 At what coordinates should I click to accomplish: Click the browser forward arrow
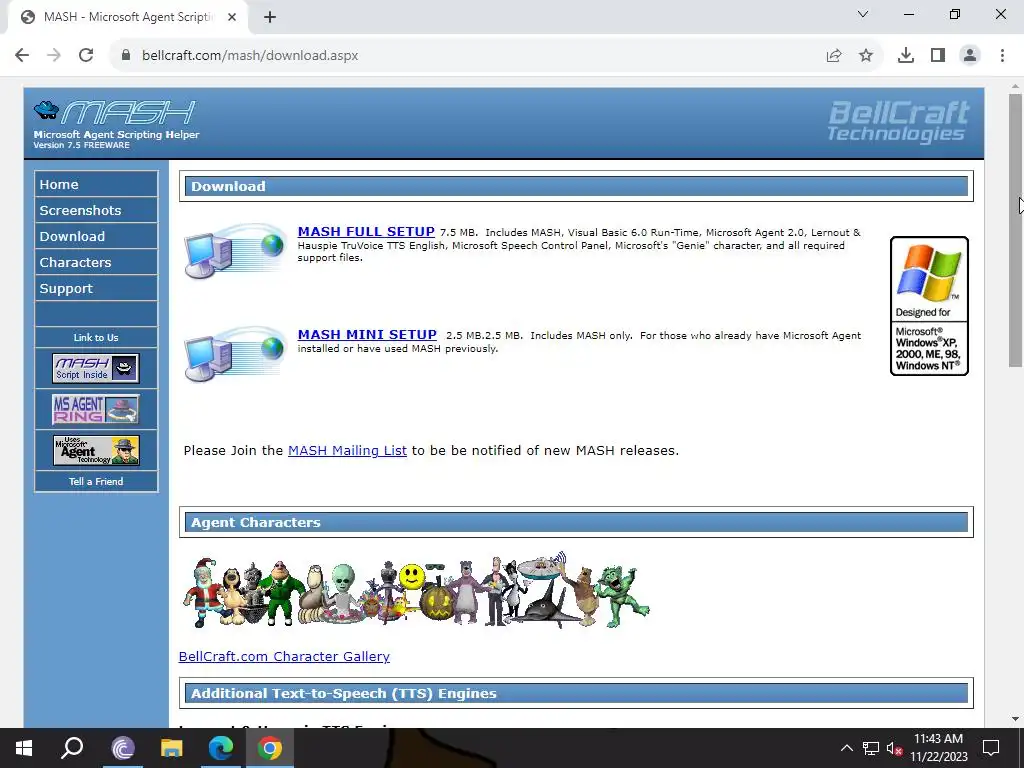54,56
